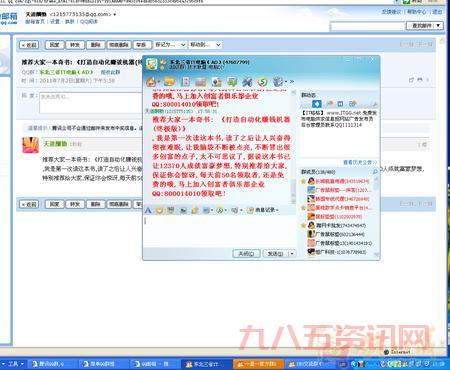Open the 标记为 mark-as dropdown
The image size is (450, 370).
170,45
